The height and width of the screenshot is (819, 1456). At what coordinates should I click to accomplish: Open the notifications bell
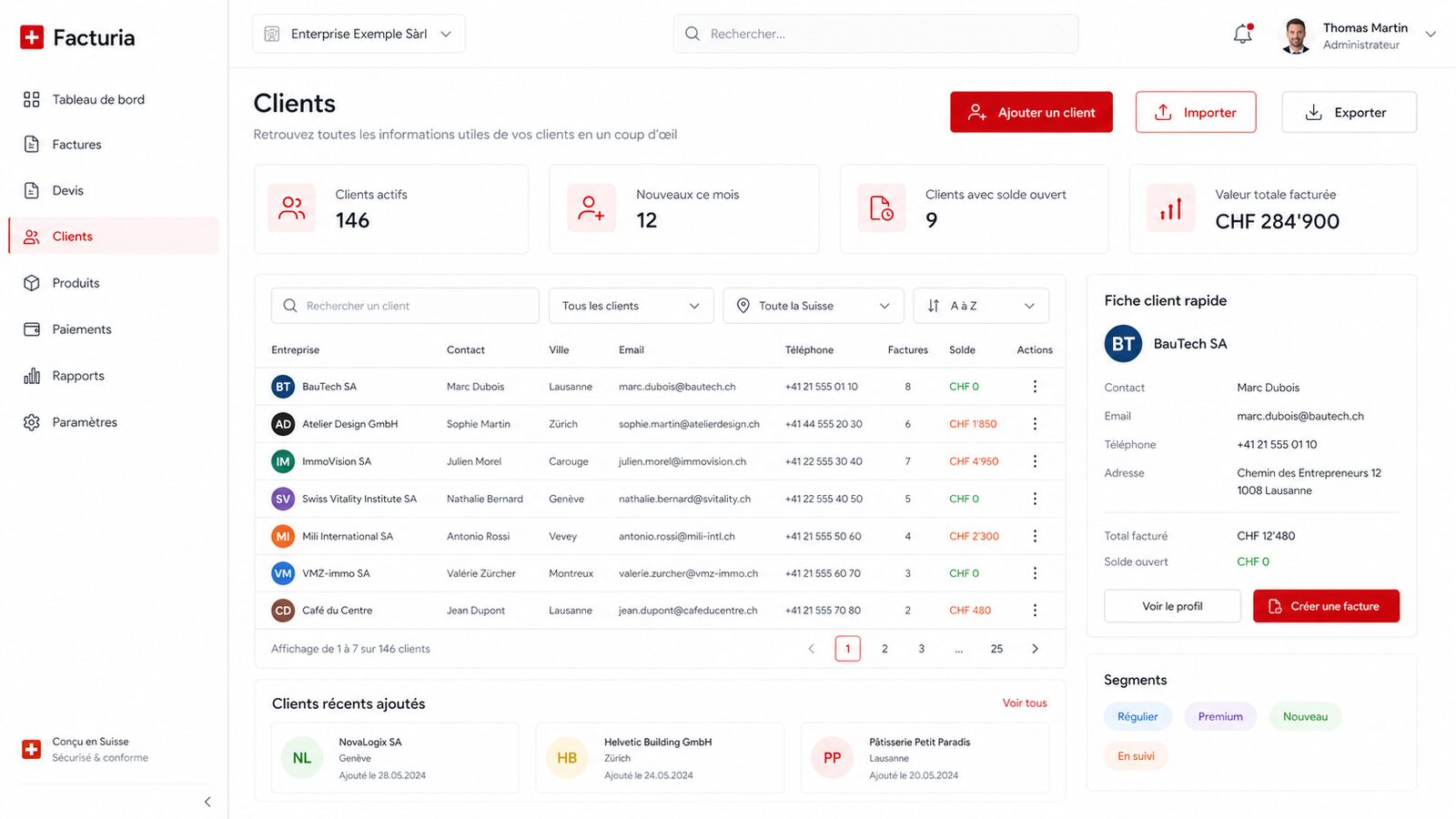click(x=1243, y=34)
